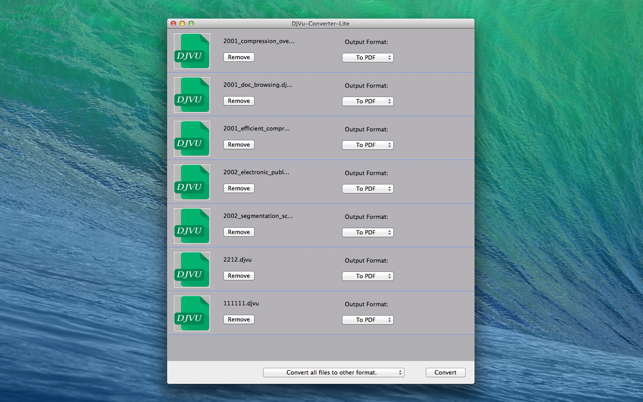
Task: Open output format dropdown for 2212.djvu
Action: click(368, 276)
